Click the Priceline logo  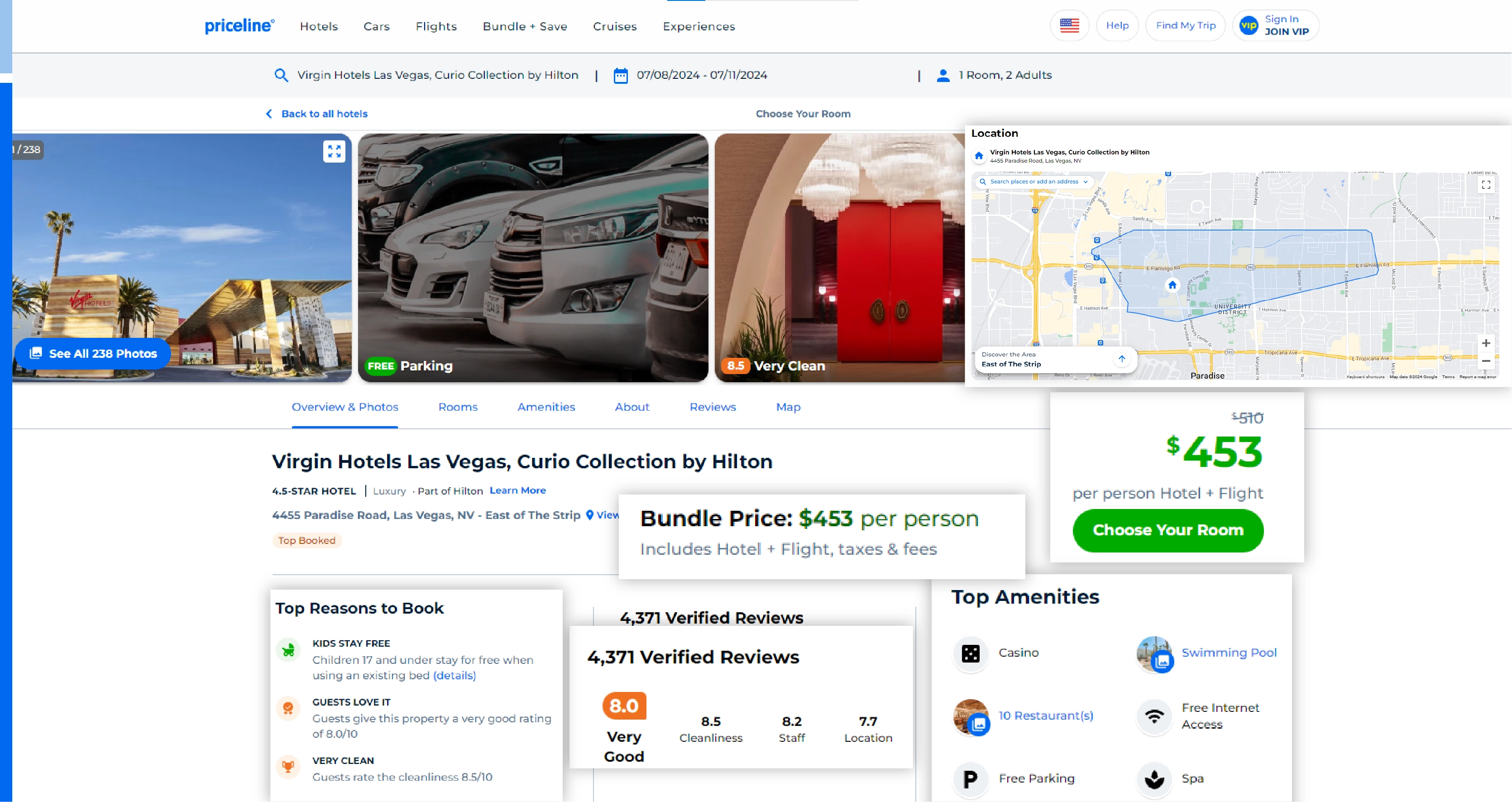pyautogui.click(x=239, y=26)
